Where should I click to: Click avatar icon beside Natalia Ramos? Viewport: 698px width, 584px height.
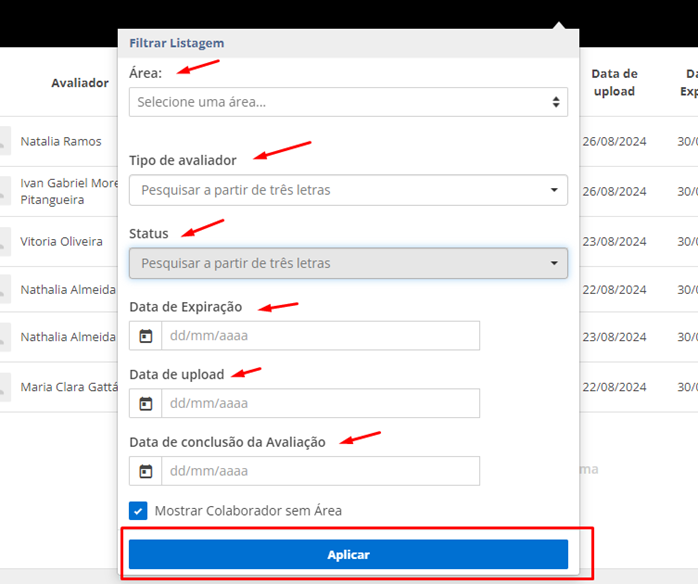[x=4, y=142]
